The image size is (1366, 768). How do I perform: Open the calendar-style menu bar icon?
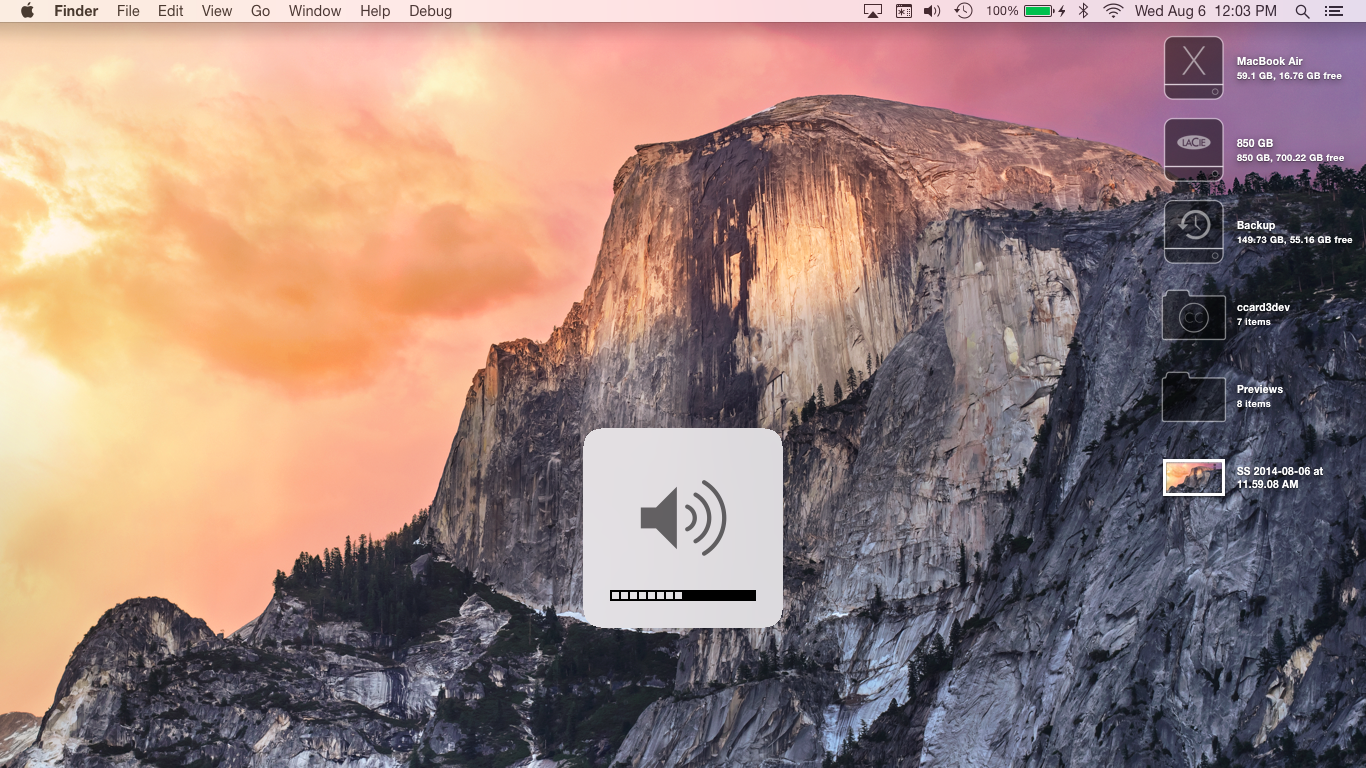pyautogui.click(x=903, y=11)
